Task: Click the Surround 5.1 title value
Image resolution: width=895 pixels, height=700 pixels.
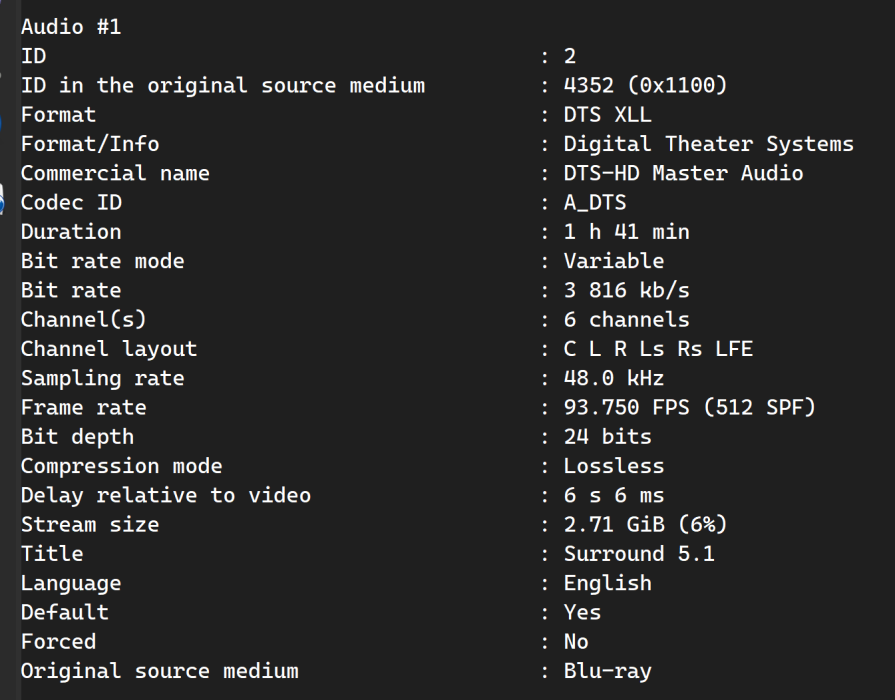Action: pos(639,554)
